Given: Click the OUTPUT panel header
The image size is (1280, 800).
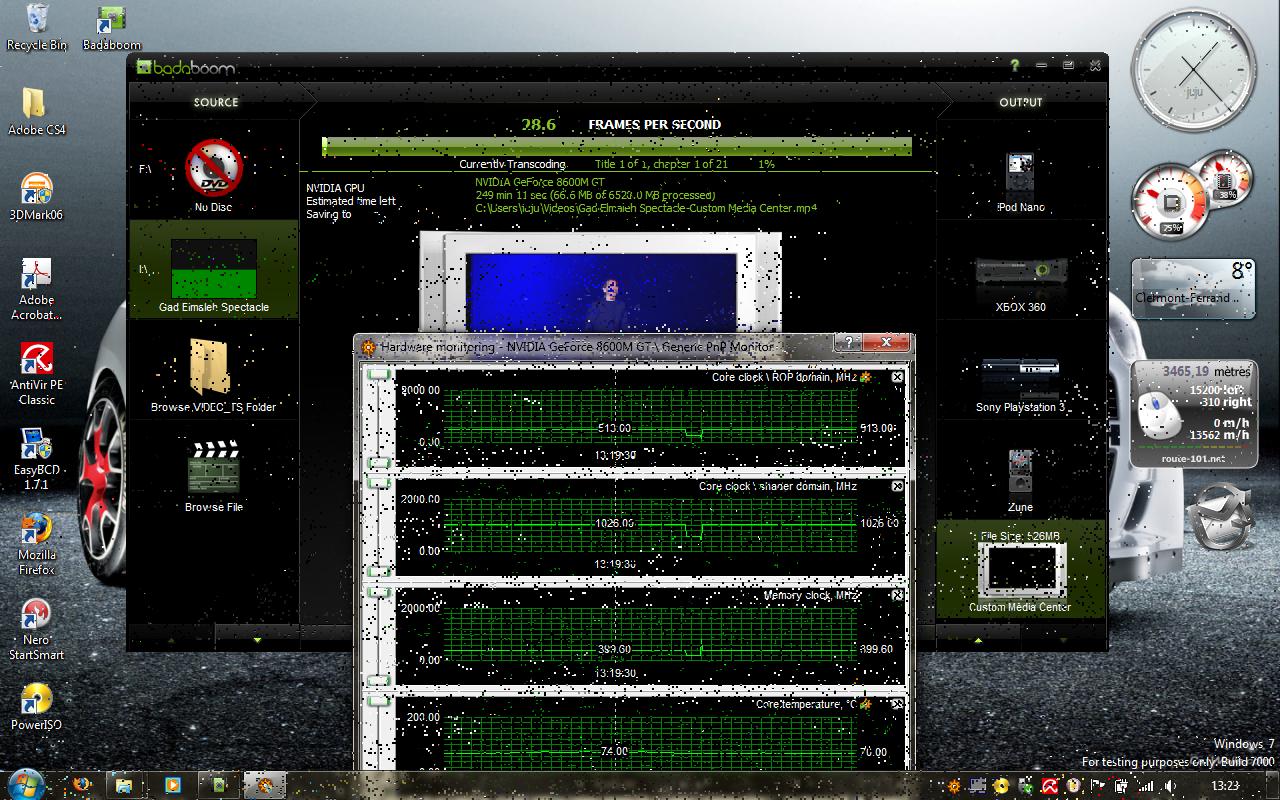Looking at the screenshot, I should pos(1020,102).
